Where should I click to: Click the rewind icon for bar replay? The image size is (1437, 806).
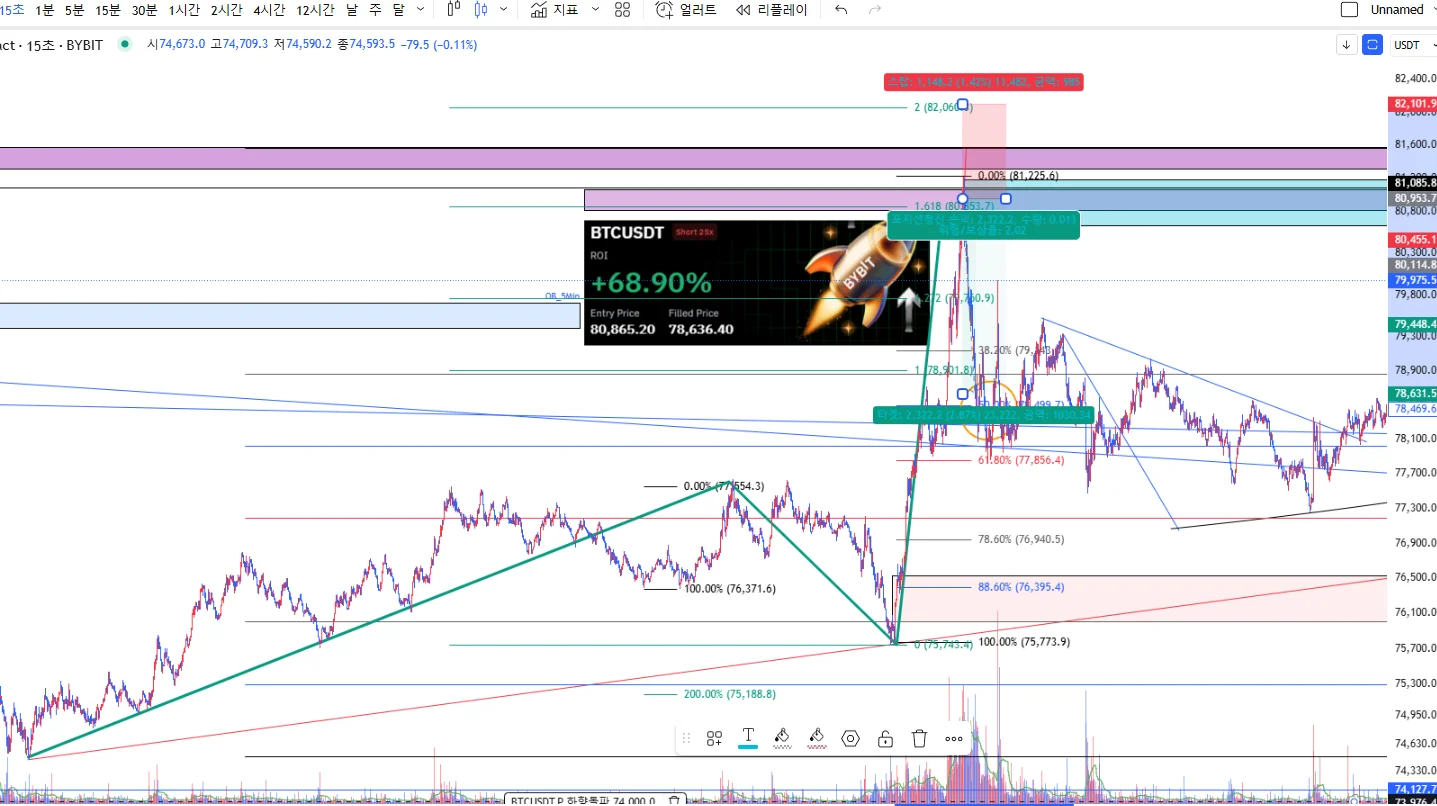pos(743,10)
